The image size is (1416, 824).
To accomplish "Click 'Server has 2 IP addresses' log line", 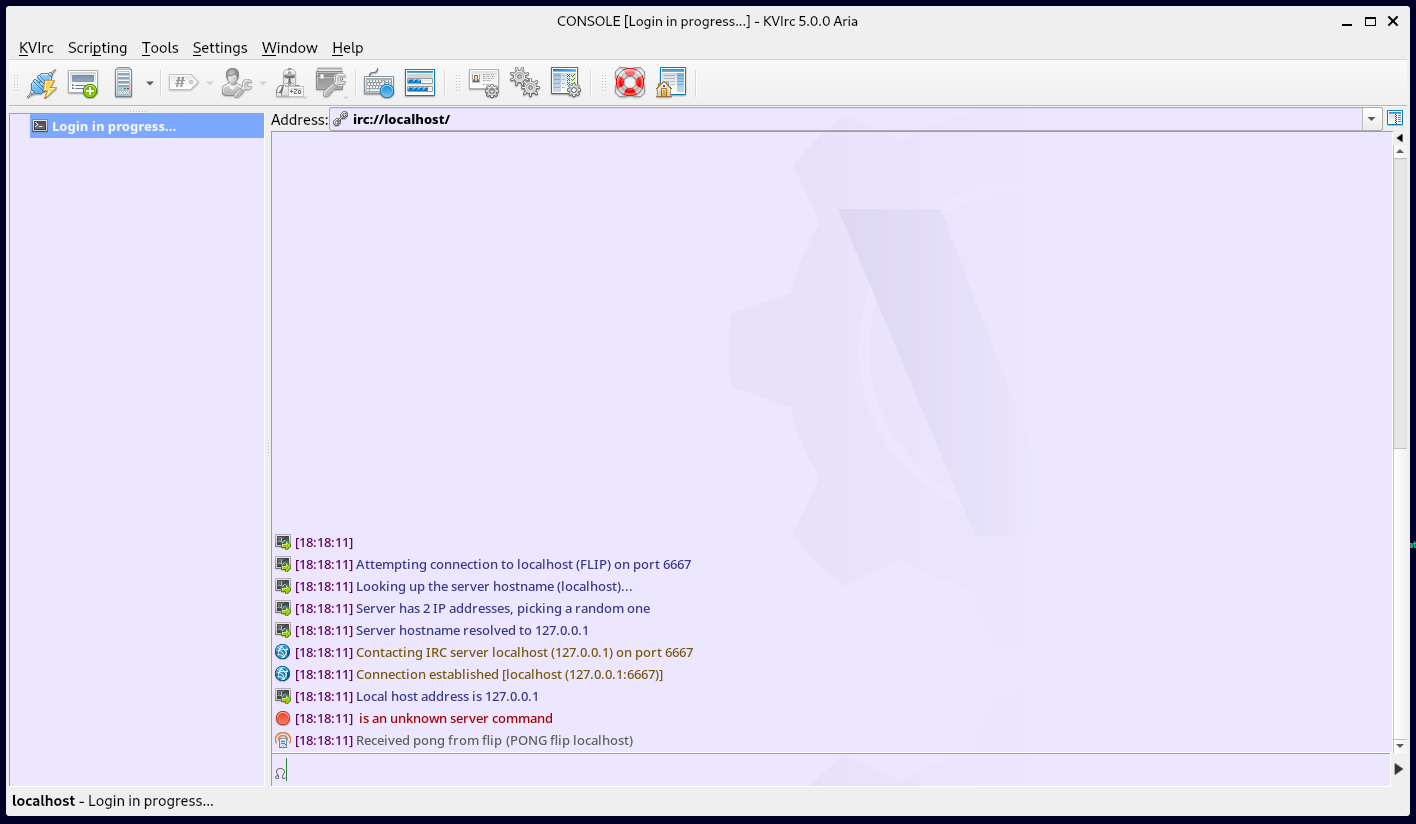I will pos(503,608).
